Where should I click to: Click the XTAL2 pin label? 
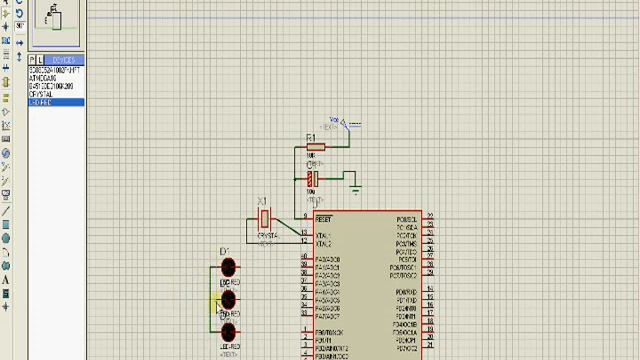(323, 244)
